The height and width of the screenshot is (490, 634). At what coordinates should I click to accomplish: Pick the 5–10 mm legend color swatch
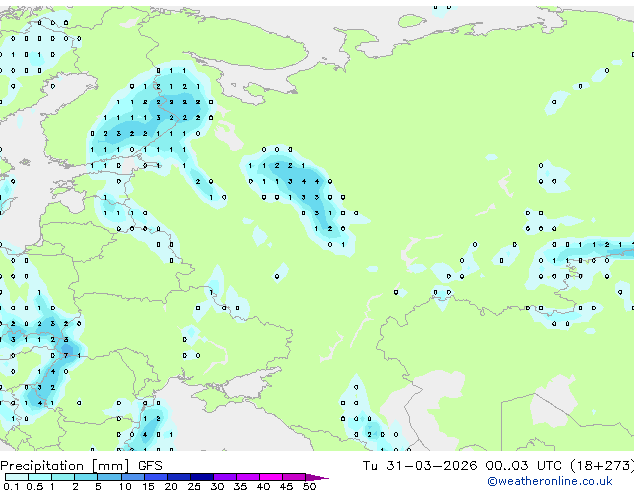(x=109, y=477)
